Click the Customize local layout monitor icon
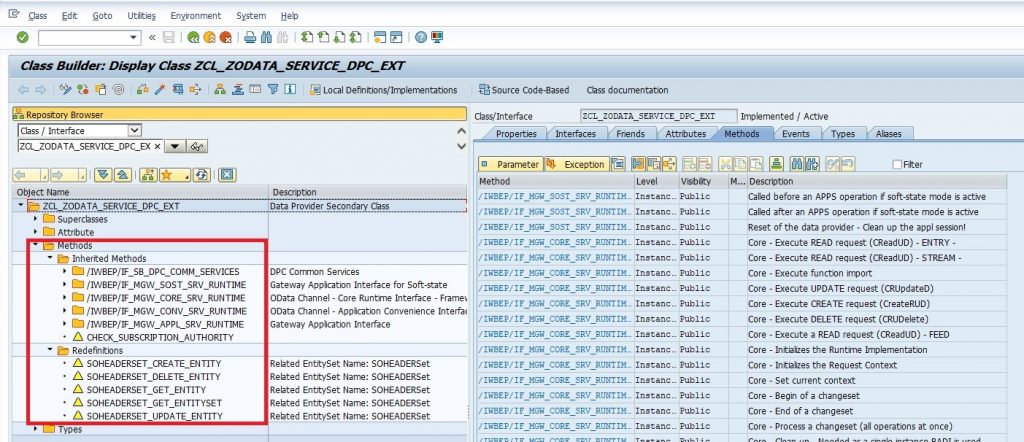The image size is (1024, 442). 438,37
